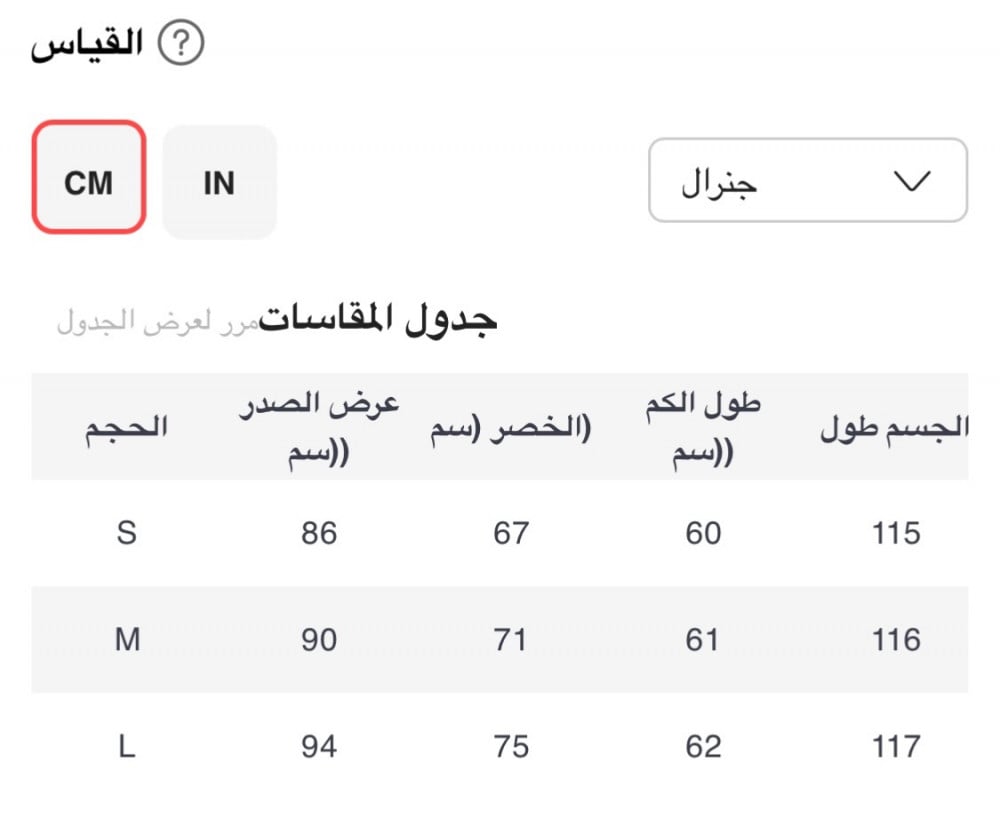Select the CM unit toggle
Viewport: 1000px width, 818px height.
pos(89,177)
